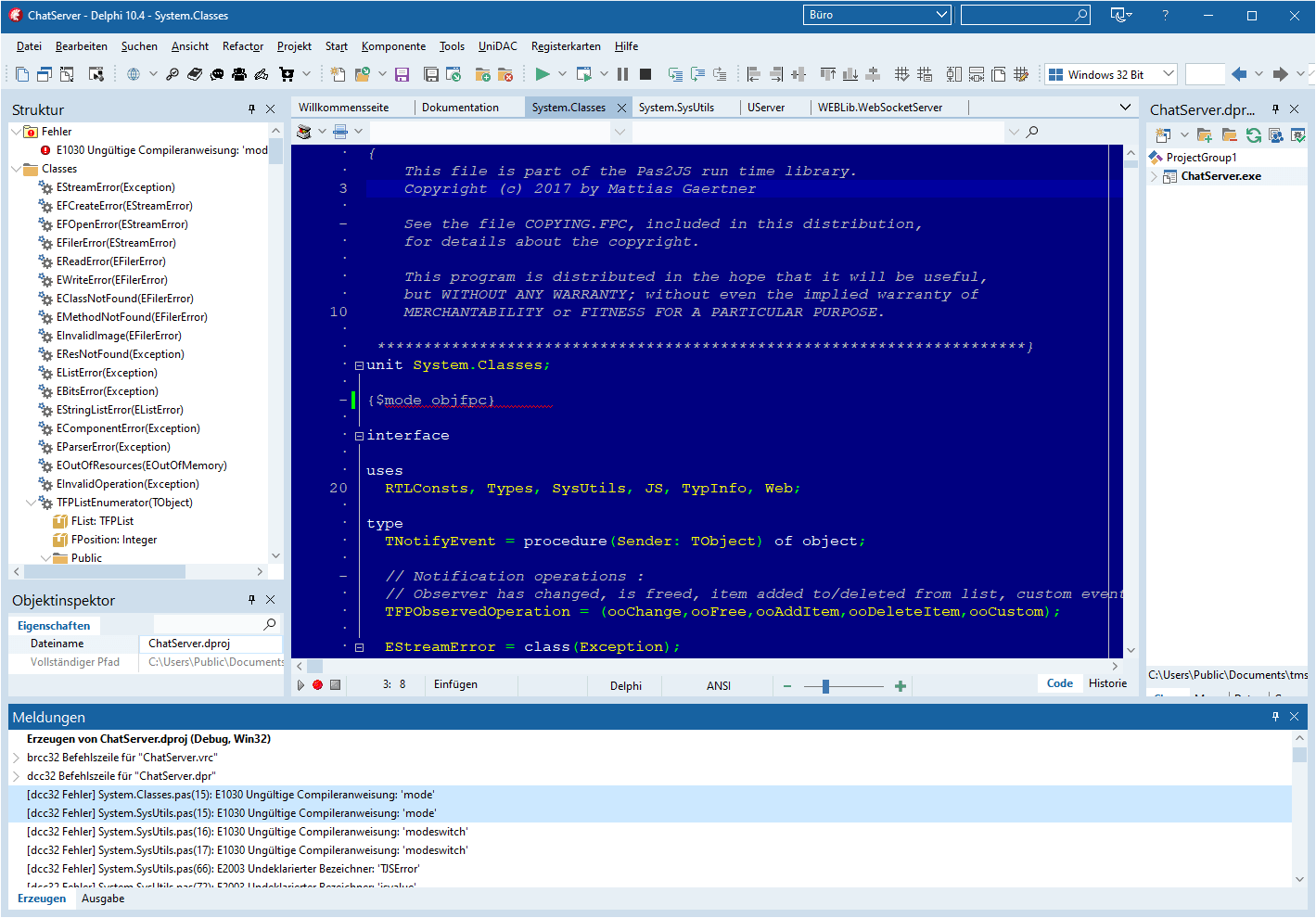Pin the Meldungen panel
Viewport: 1316px width, 918px height.
pyautogui.click(x=1275, y=717)
